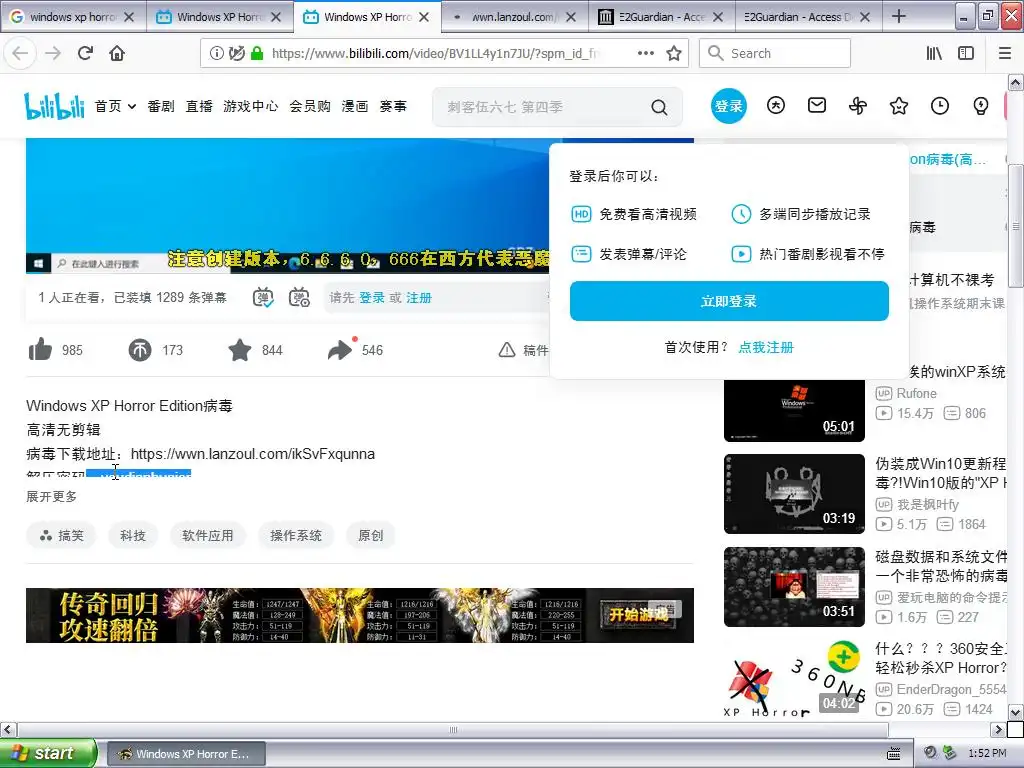Image resolution: width=1024 pixels, height=768 pixels.
Task: Click the browser Forward arrow button
Action: [53, 53]
